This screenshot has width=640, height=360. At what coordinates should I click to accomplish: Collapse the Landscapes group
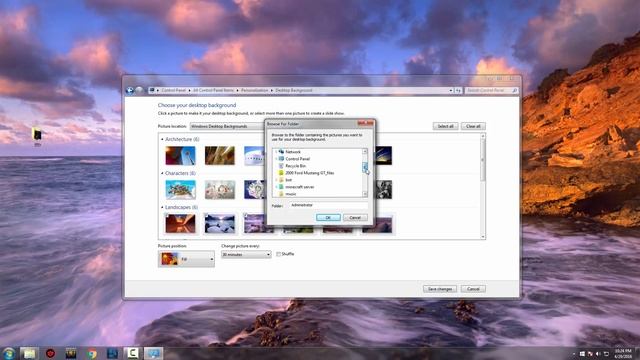[162, 207]
